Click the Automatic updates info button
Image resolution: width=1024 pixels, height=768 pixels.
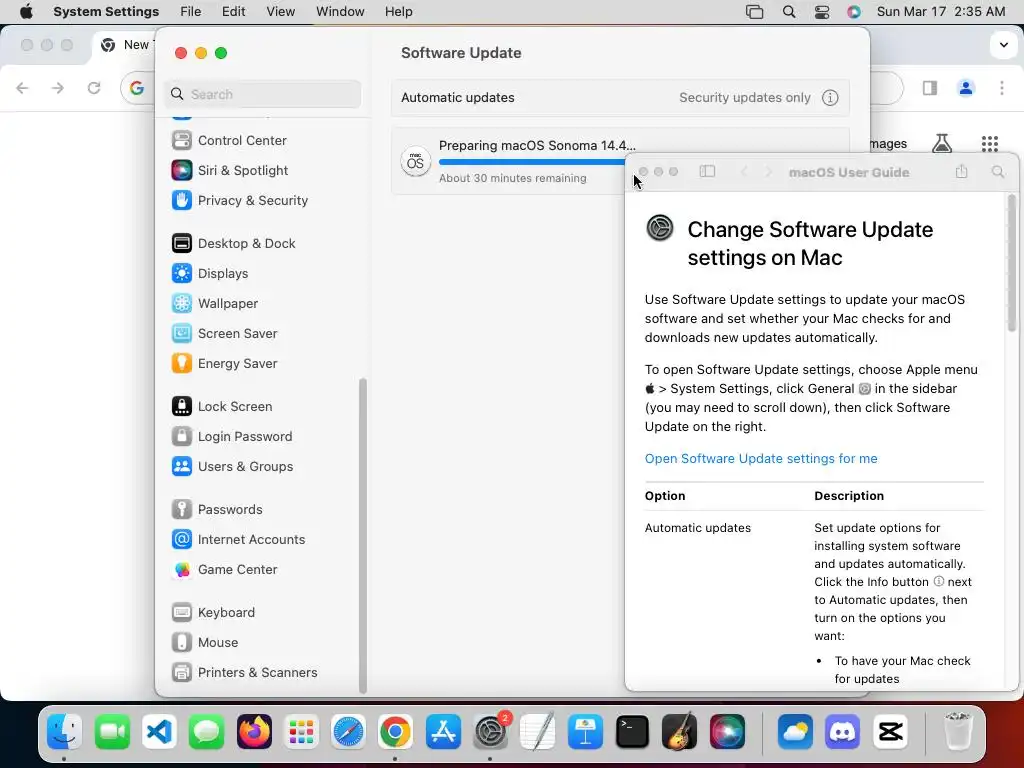(830, 98)
